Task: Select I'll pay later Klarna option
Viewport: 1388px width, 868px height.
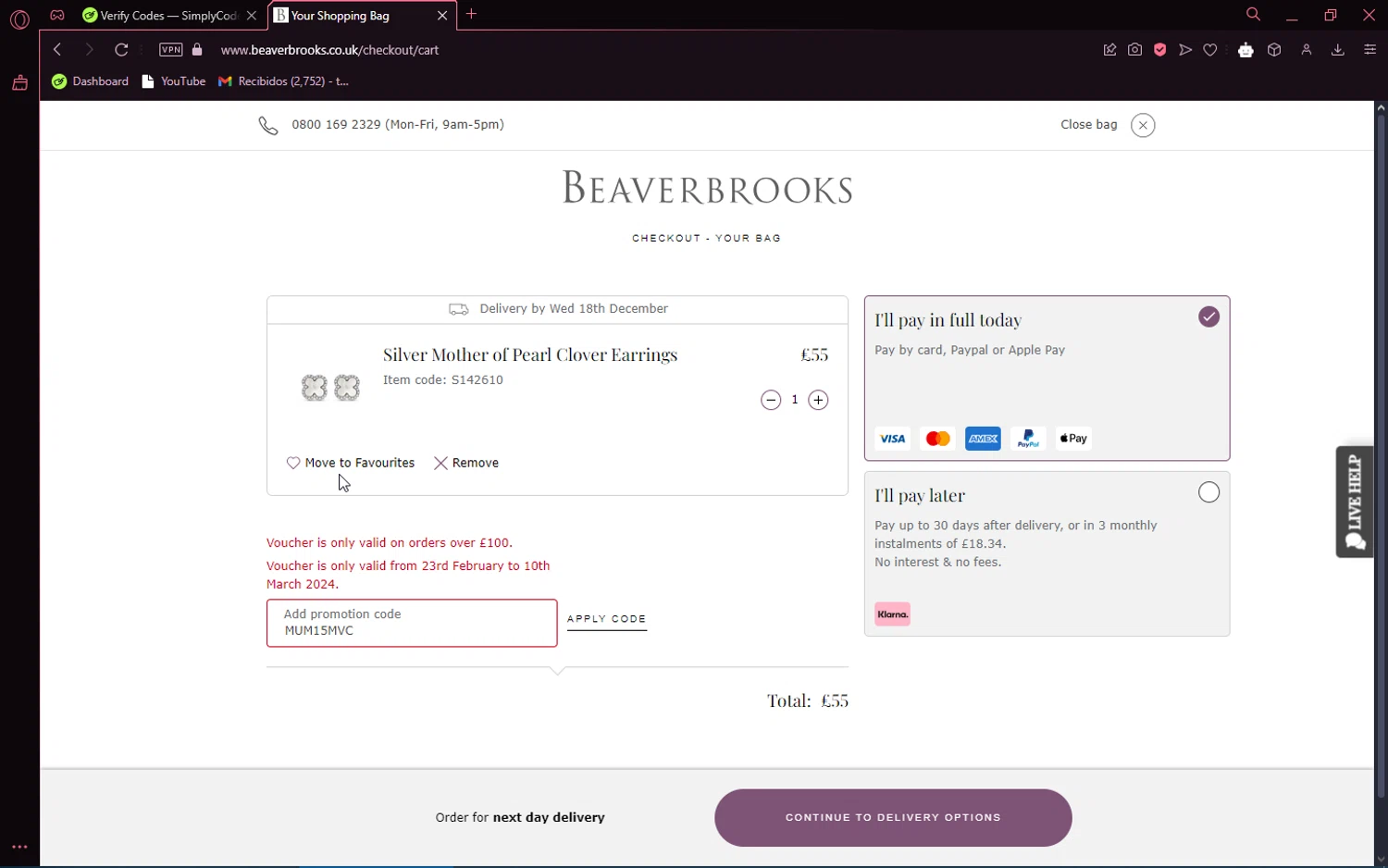Action: click(1047, 553)
